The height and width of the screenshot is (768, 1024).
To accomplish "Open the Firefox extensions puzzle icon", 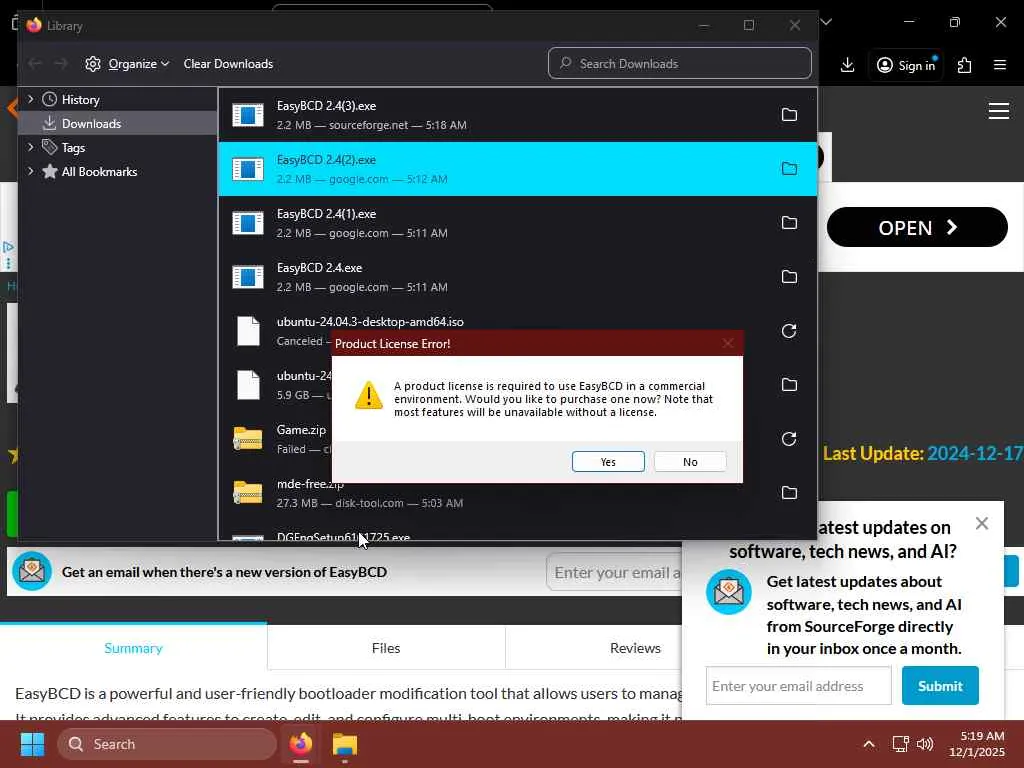I will tap(964, 65).
